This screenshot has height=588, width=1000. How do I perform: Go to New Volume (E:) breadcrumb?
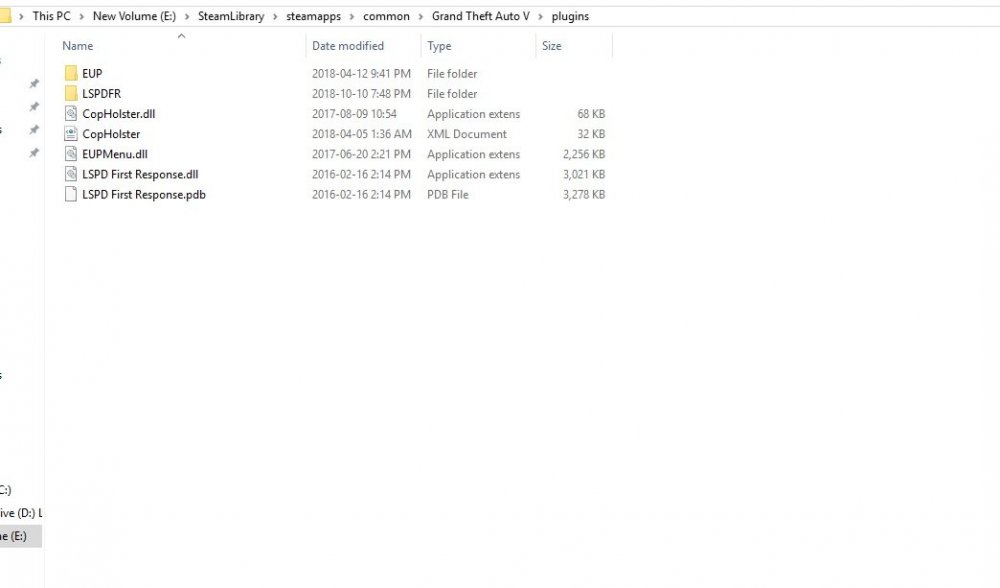point(135,16)
